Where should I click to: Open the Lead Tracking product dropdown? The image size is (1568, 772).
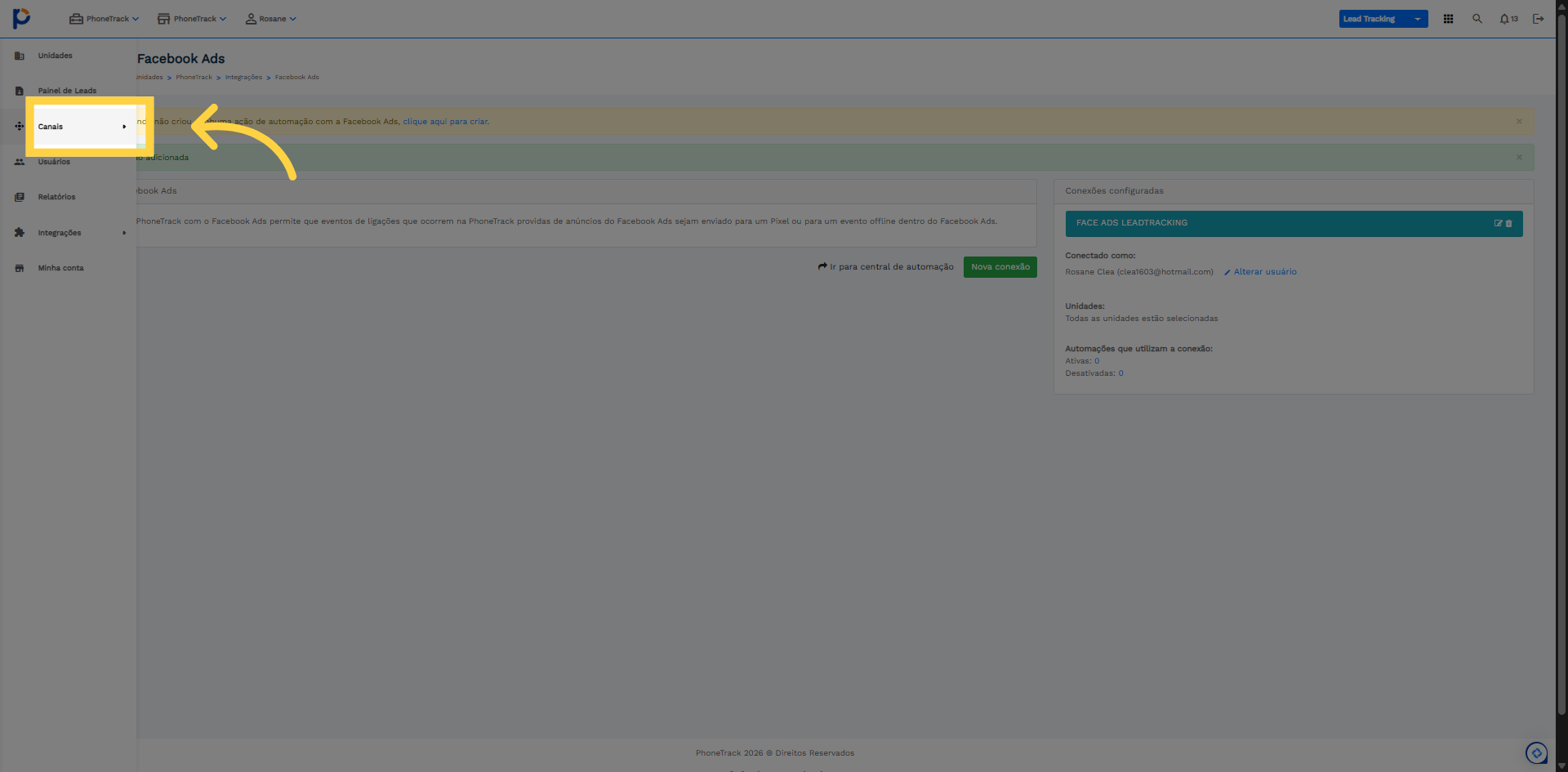(1383, 19)
